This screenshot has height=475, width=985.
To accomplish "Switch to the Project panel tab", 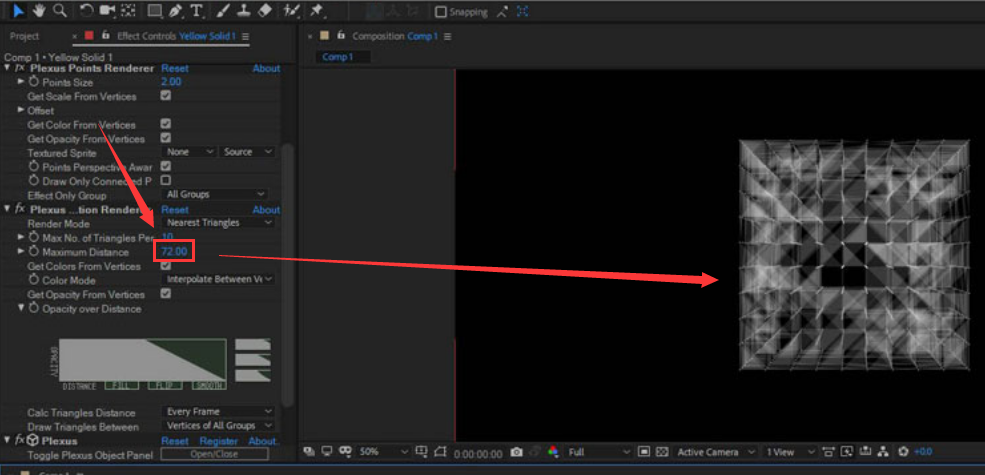I will (24, 36).
